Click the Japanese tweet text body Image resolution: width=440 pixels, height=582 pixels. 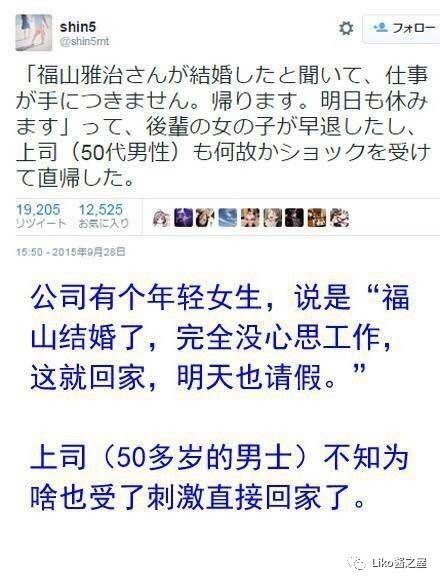(x=223, y=127)
